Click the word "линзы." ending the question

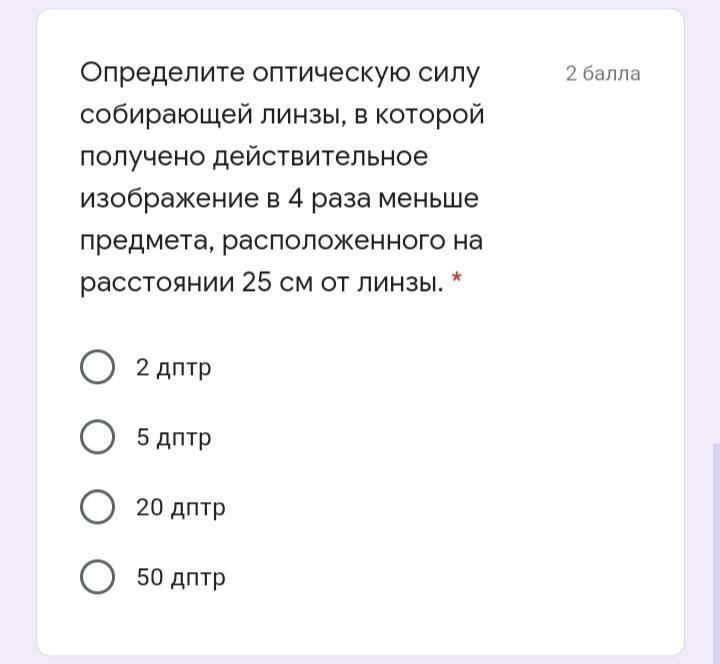click(400, 283)
